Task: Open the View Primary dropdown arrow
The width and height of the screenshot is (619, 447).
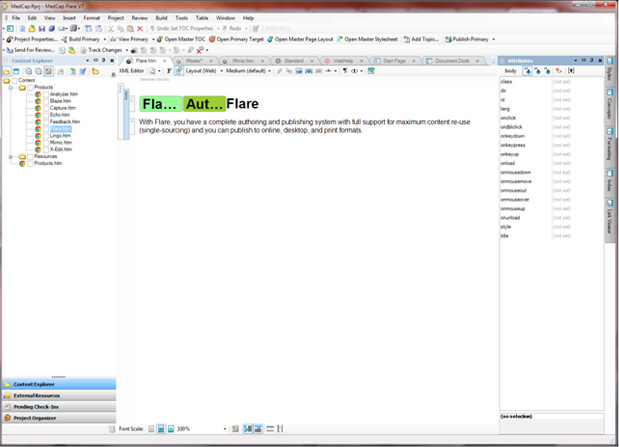Action: [153, 39]
